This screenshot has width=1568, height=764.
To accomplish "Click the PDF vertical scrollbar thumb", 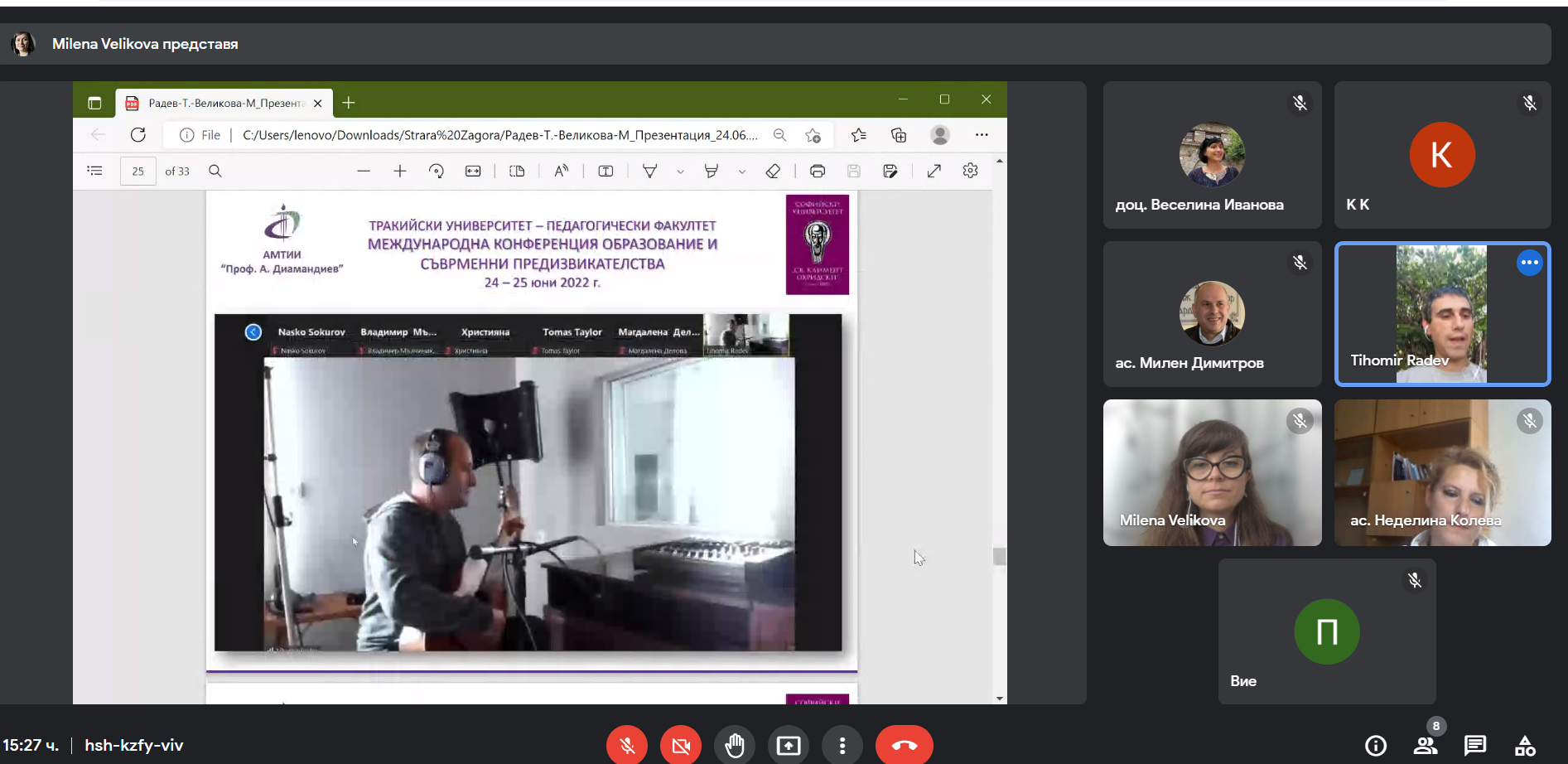I will 1000,556.
